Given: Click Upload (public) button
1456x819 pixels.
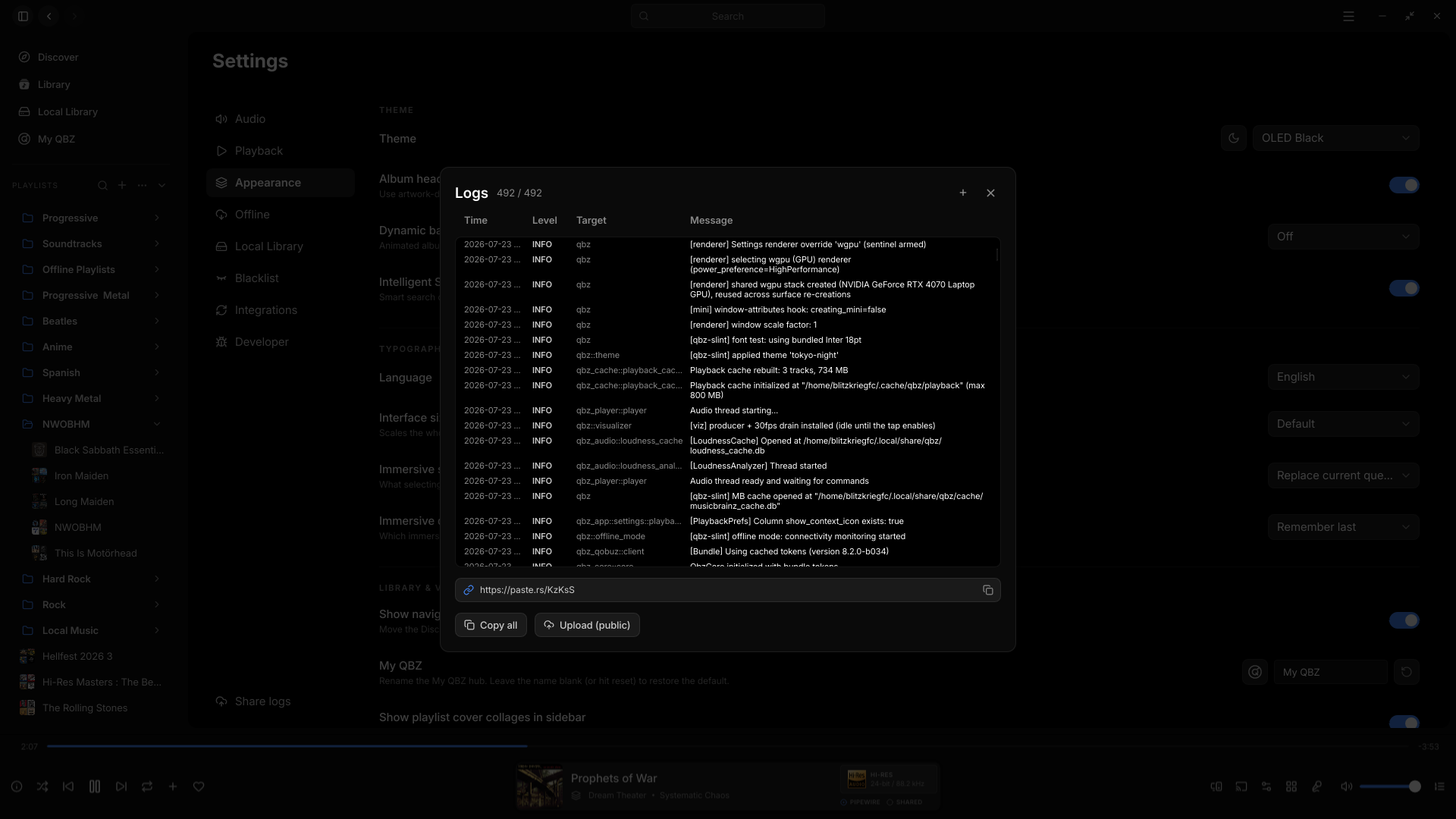Looking at the screenshot, I should coord(587,625).
